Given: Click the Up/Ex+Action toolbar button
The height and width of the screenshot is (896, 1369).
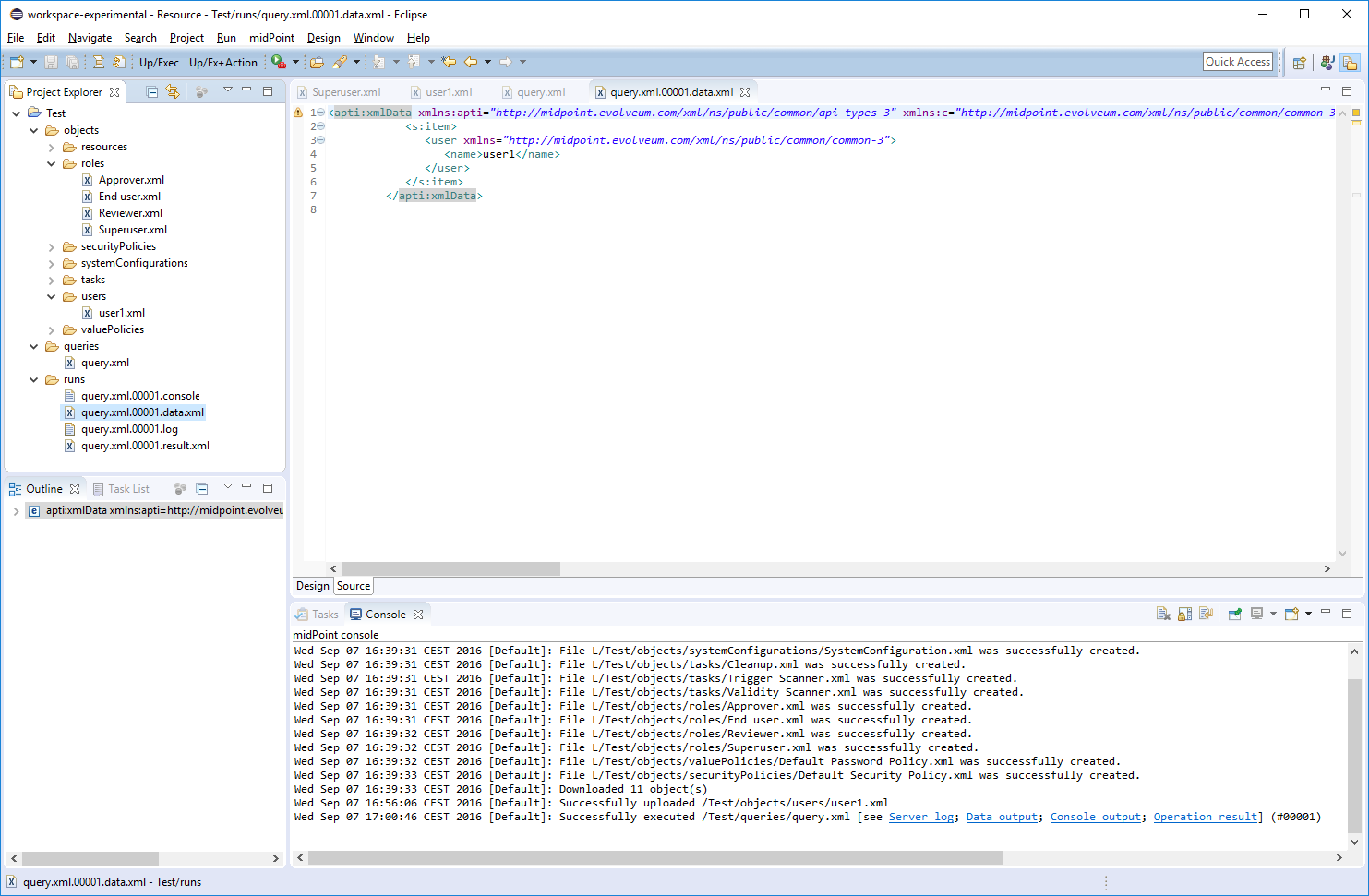Looking at the screenshot, I should point(222,63).
